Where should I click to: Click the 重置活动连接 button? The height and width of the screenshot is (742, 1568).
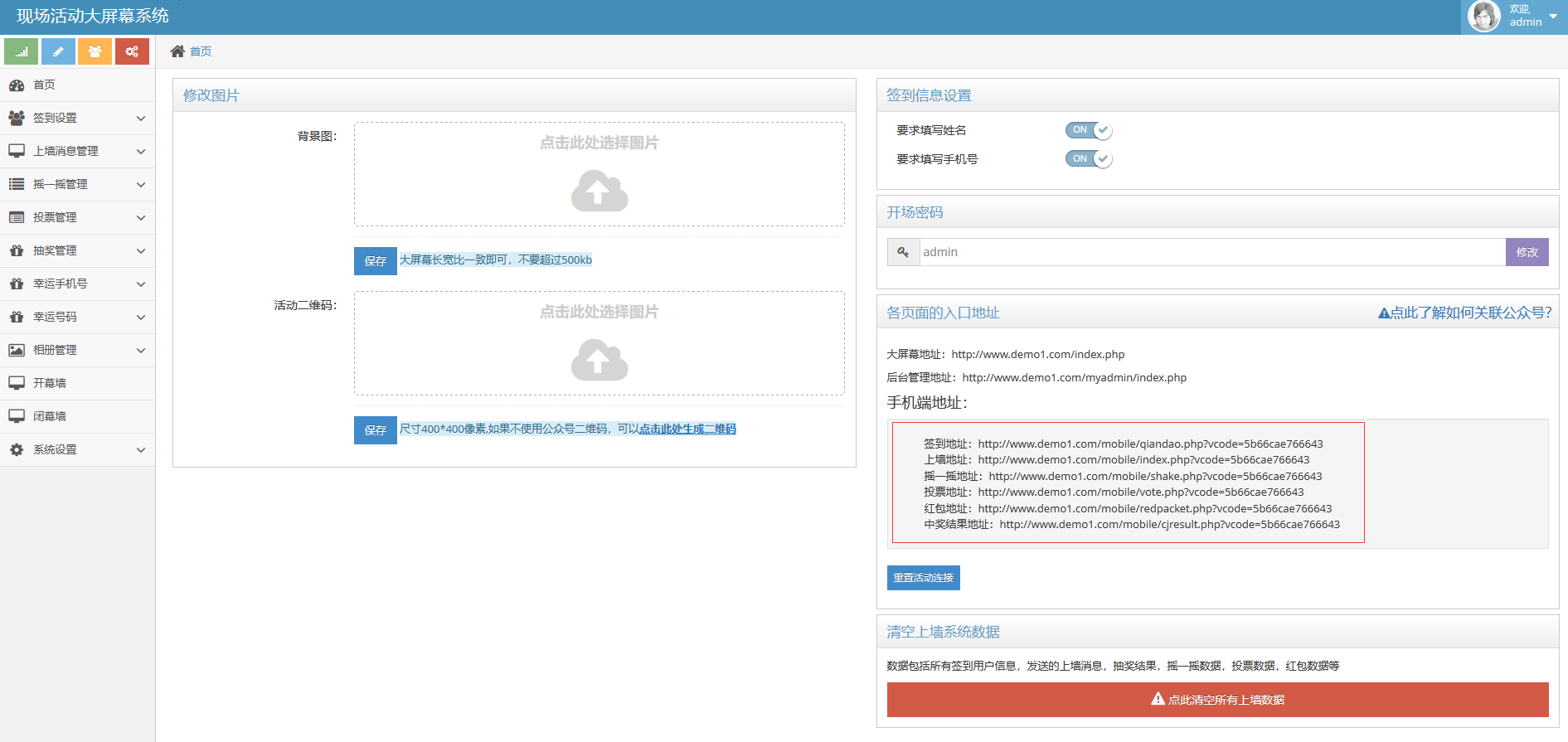tap(923, 578)
